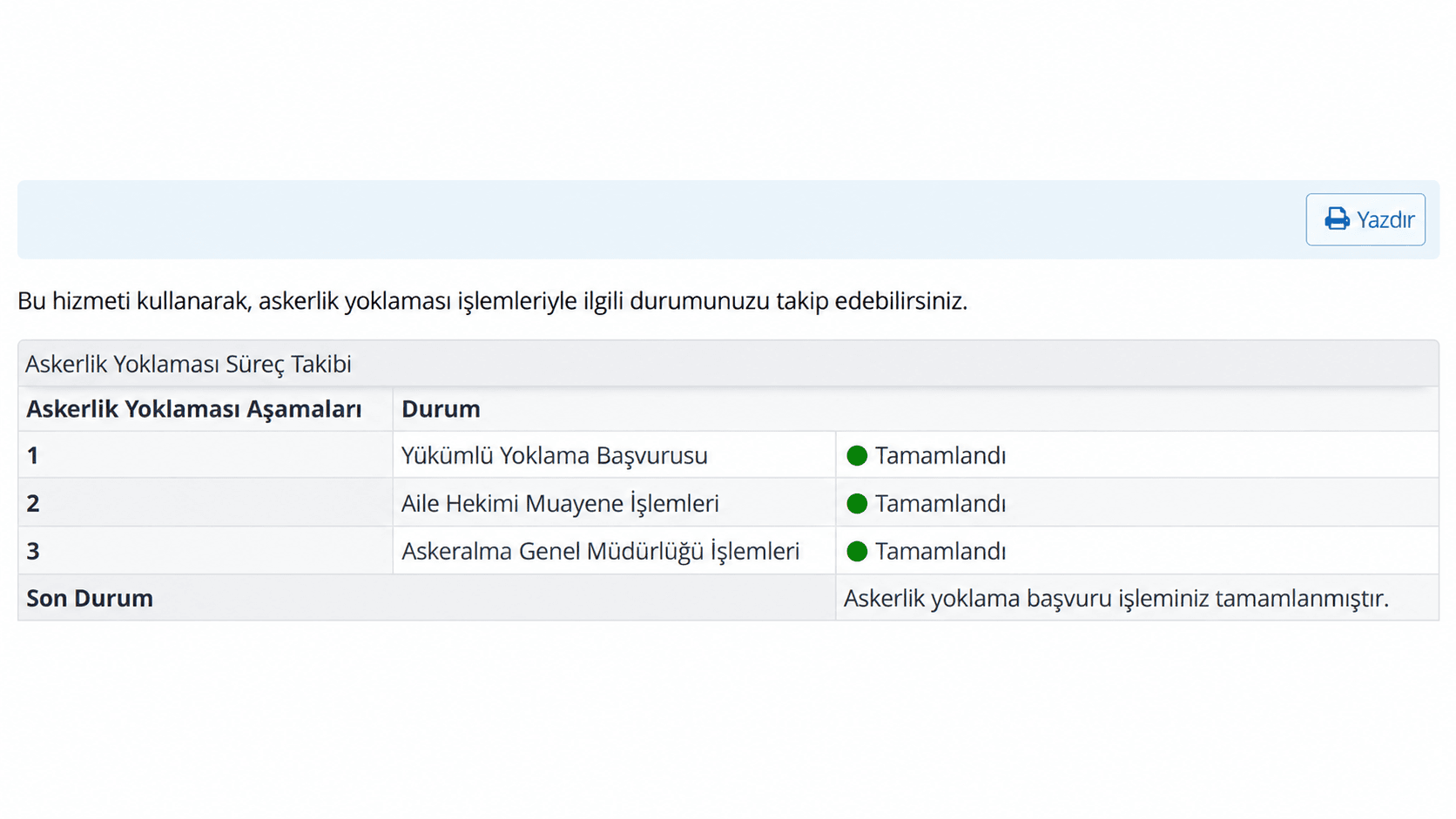Click the 'Askerlik Yoklaması Süreç Takibi' table title
1456x819 pixels.
tap(188, 364)
